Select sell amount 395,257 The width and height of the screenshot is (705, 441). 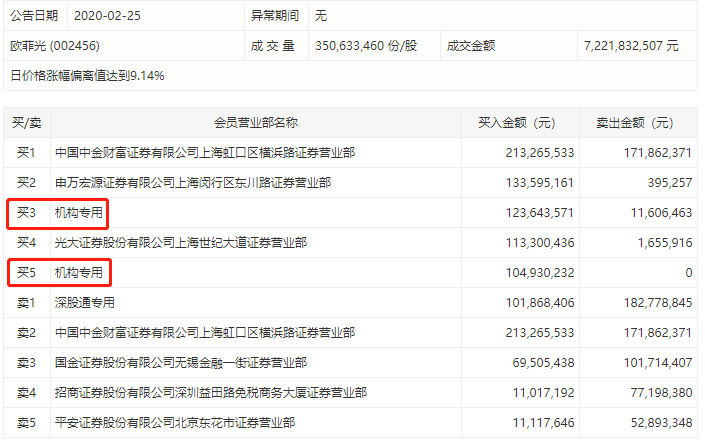669,183
